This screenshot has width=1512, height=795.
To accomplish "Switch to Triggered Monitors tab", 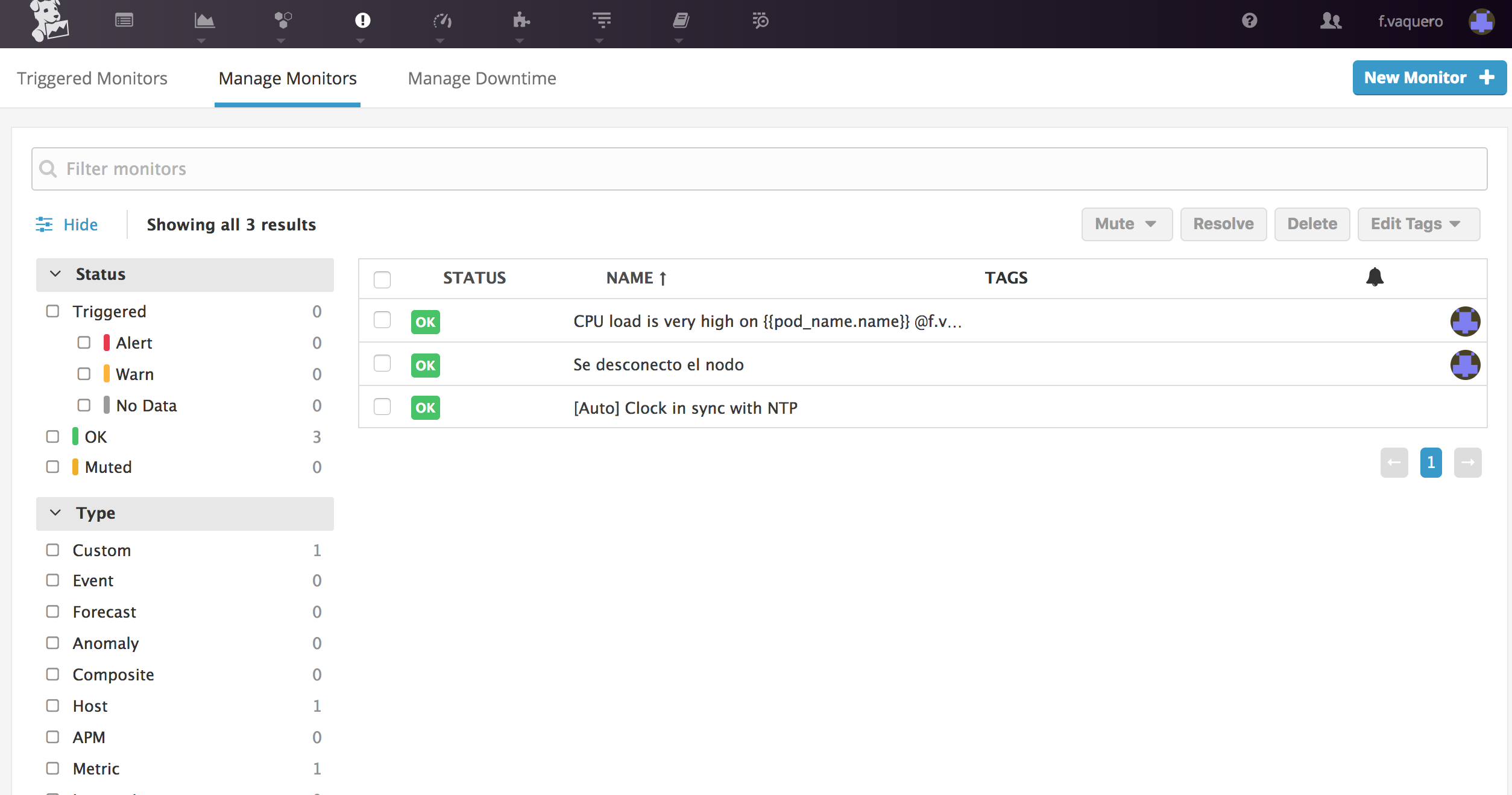I will [x=92, y=78].
